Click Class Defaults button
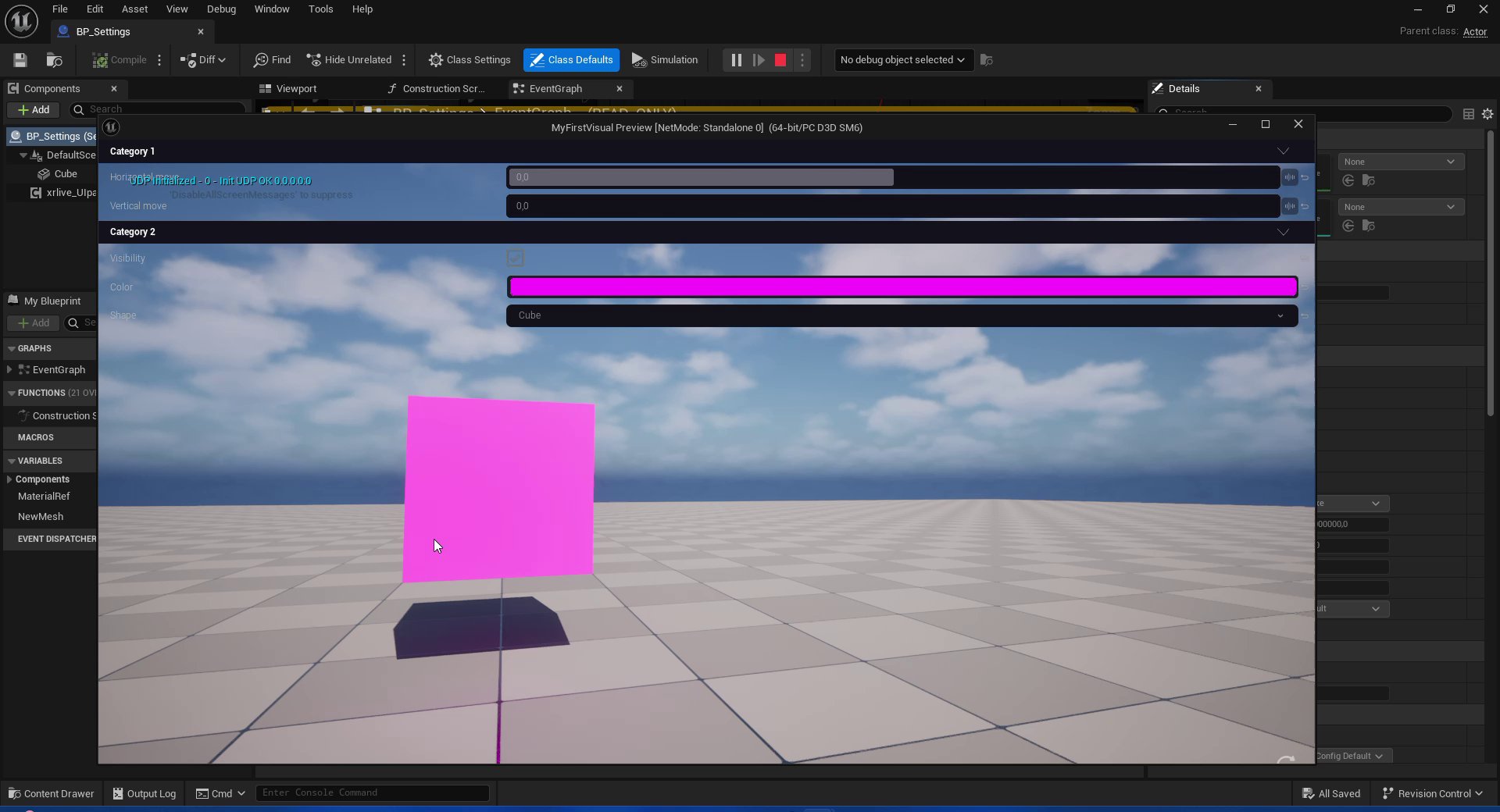The width and height of the screenshot is (1500, 812). 571,60
